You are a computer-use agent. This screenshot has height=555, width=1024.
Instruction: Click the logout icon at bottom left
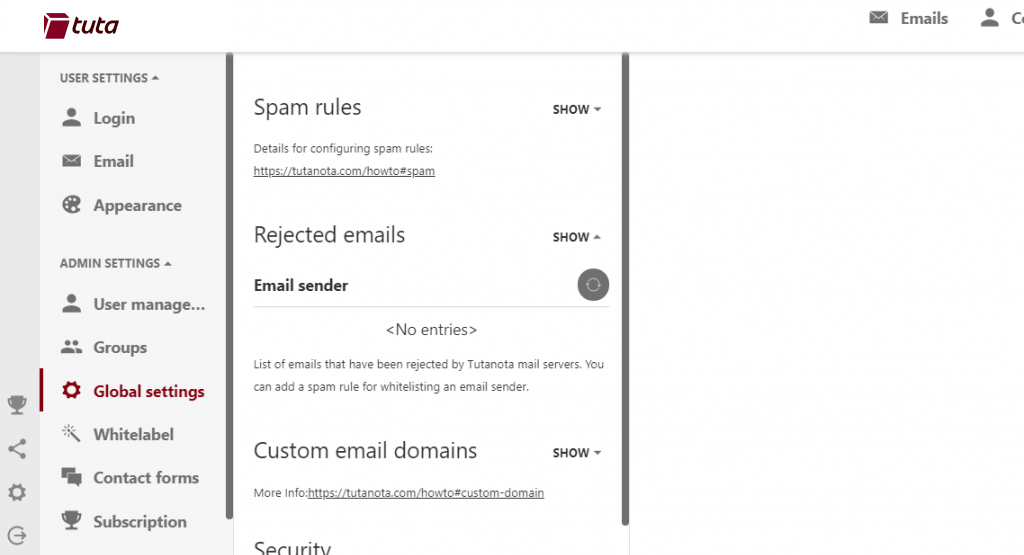pos(17,535)
